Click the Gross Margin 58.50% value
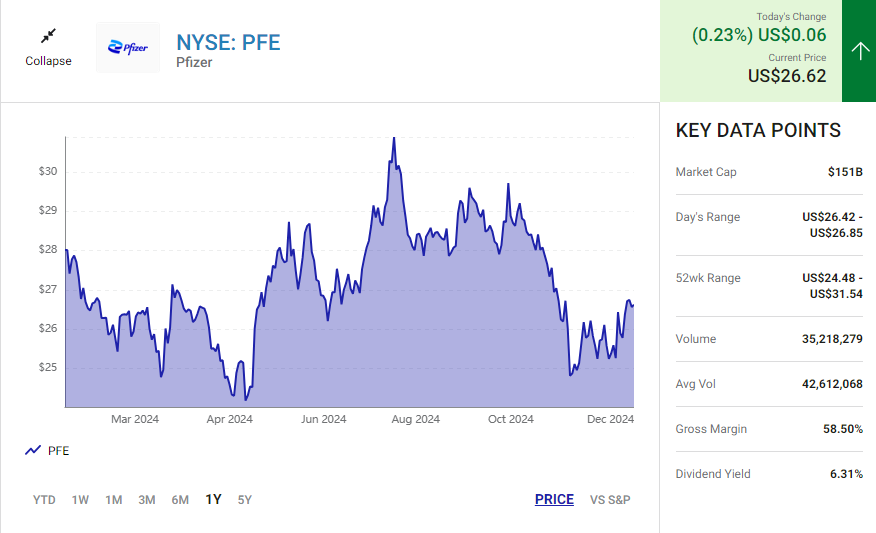 842,429
